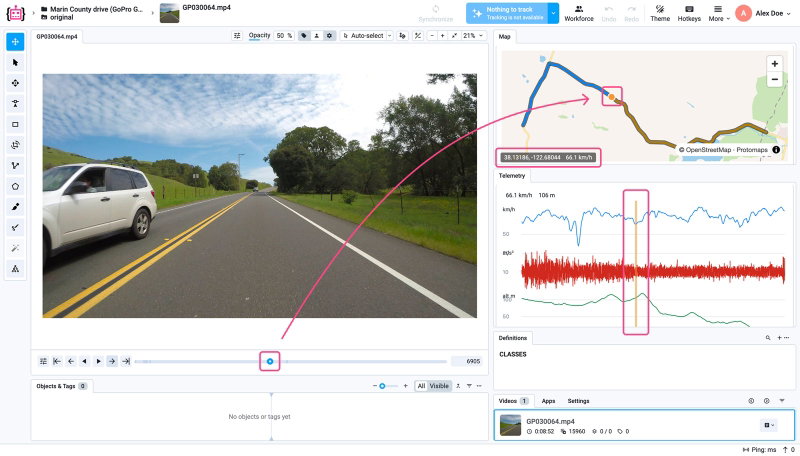Select the drag figure tool with four arrows
This screenshot has height=456, width=800.
15,83
